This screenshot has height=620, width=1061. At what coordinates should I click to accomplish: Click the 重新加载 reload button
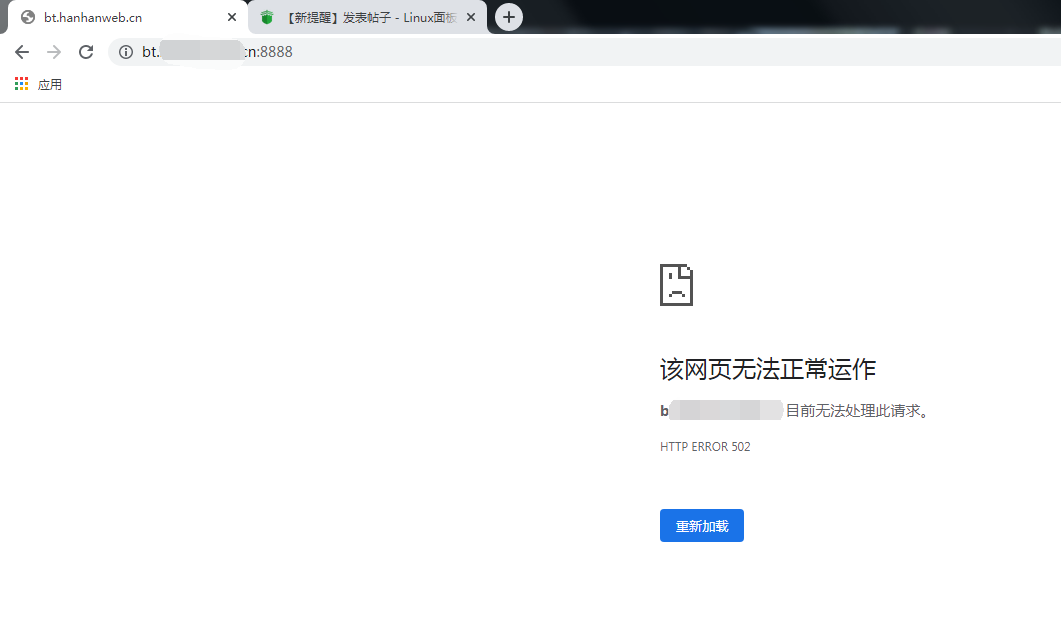tap(702, 525)
